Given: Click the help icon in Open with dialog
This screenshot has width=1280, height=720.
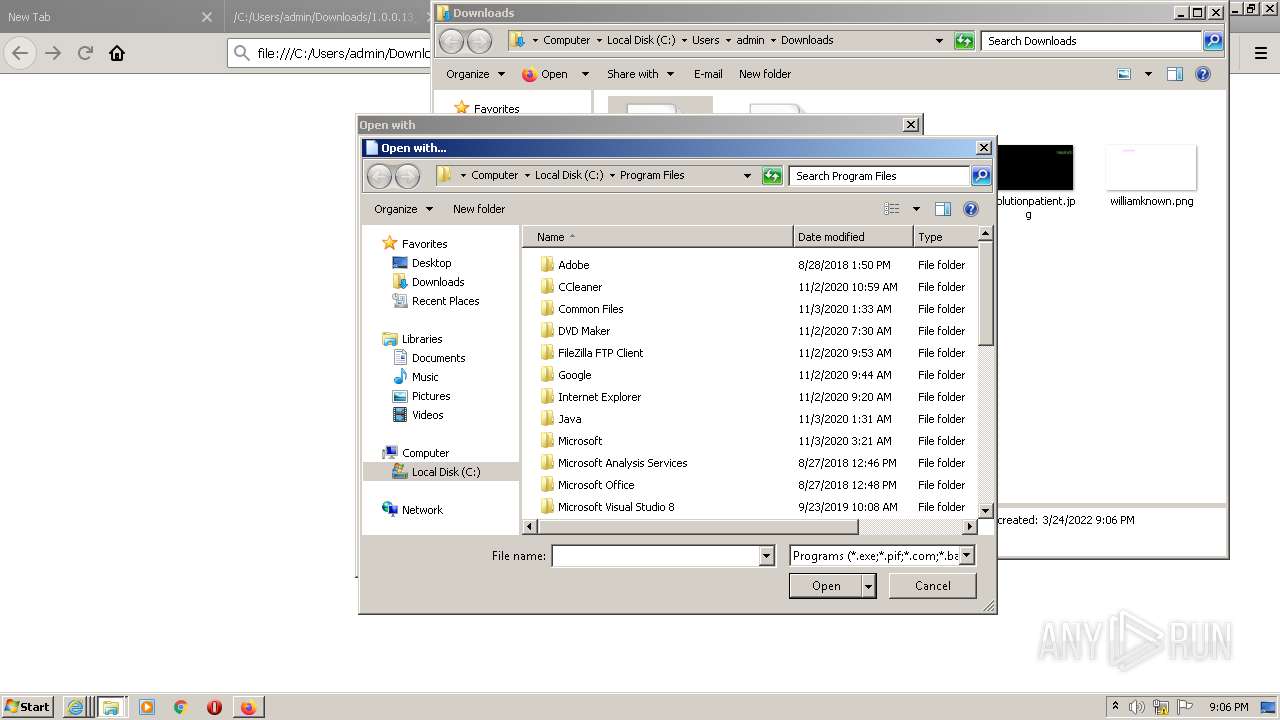Looking at the screenshot, I should (x=970, y=209).
